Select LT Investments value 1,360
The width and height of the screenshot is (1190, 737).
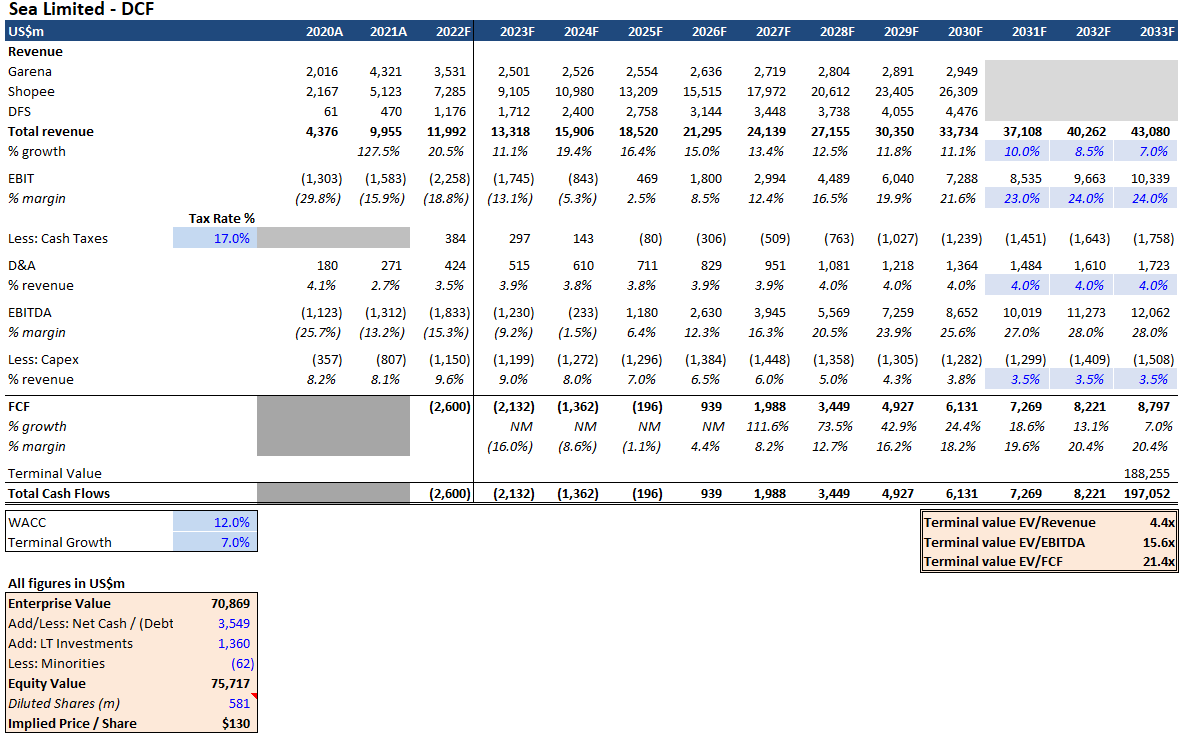(234, 643)
